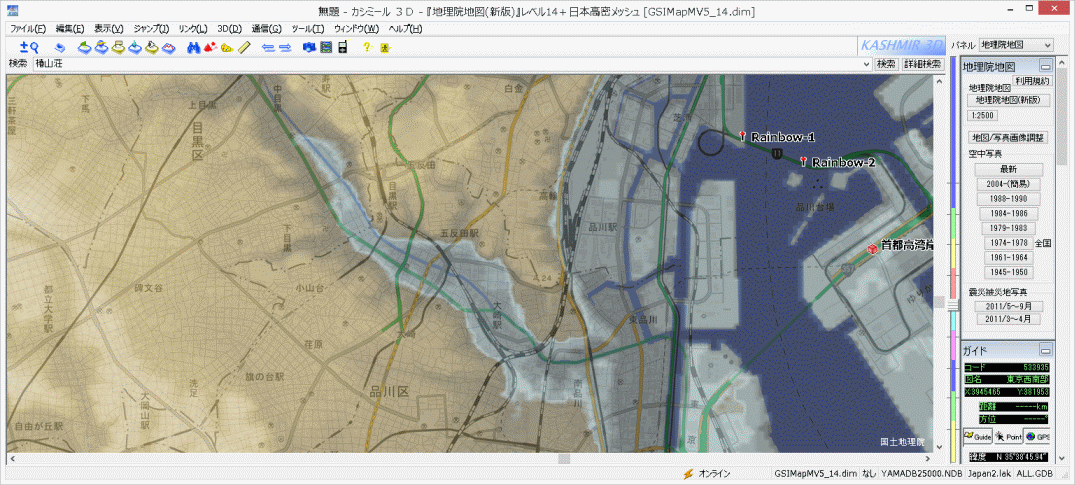Click the Rainbow-1 waypoint flag marker
The height and width of the screenshot is (485, 1075).
tap(742, 136)
